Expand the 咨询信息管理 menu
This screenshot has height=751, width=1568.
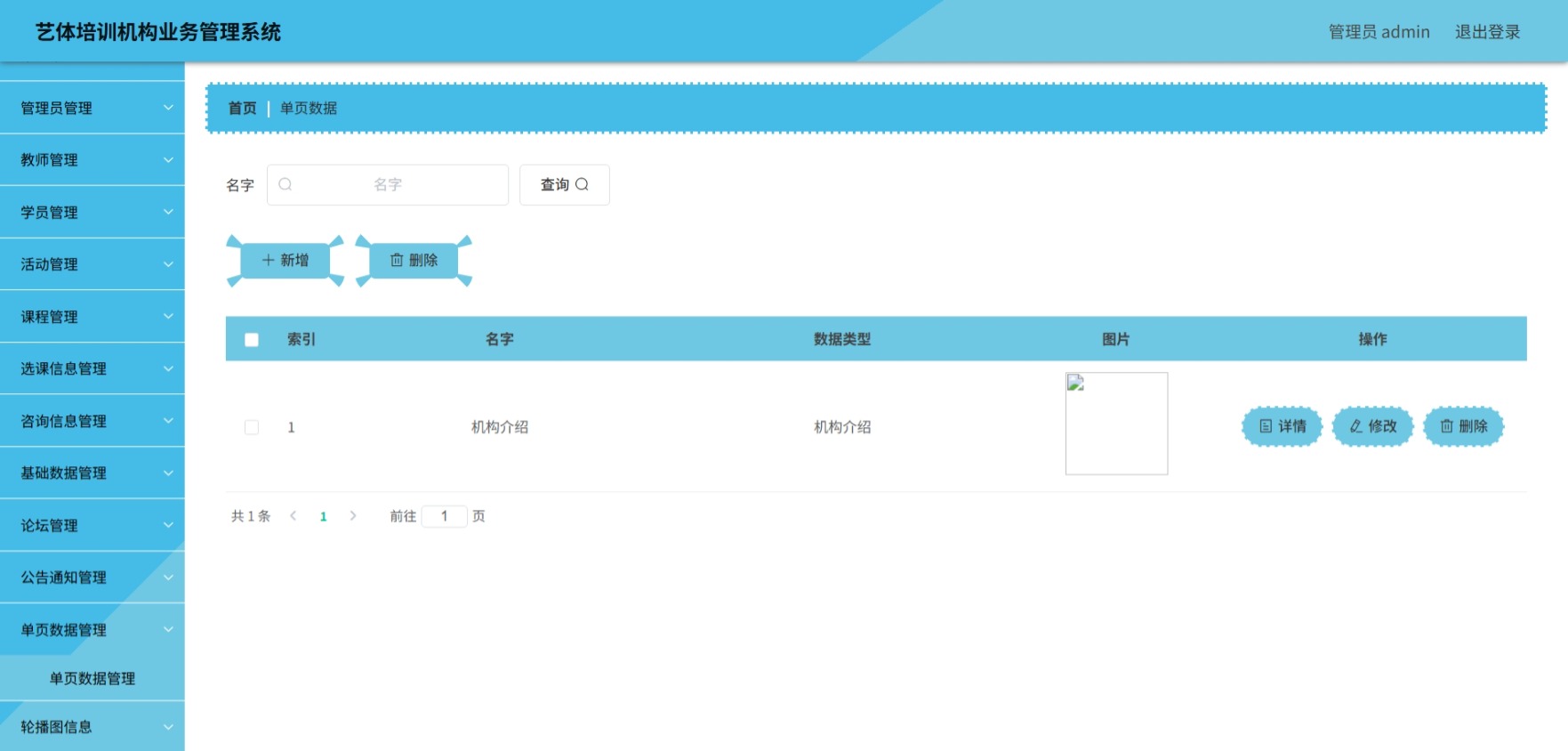92,421
